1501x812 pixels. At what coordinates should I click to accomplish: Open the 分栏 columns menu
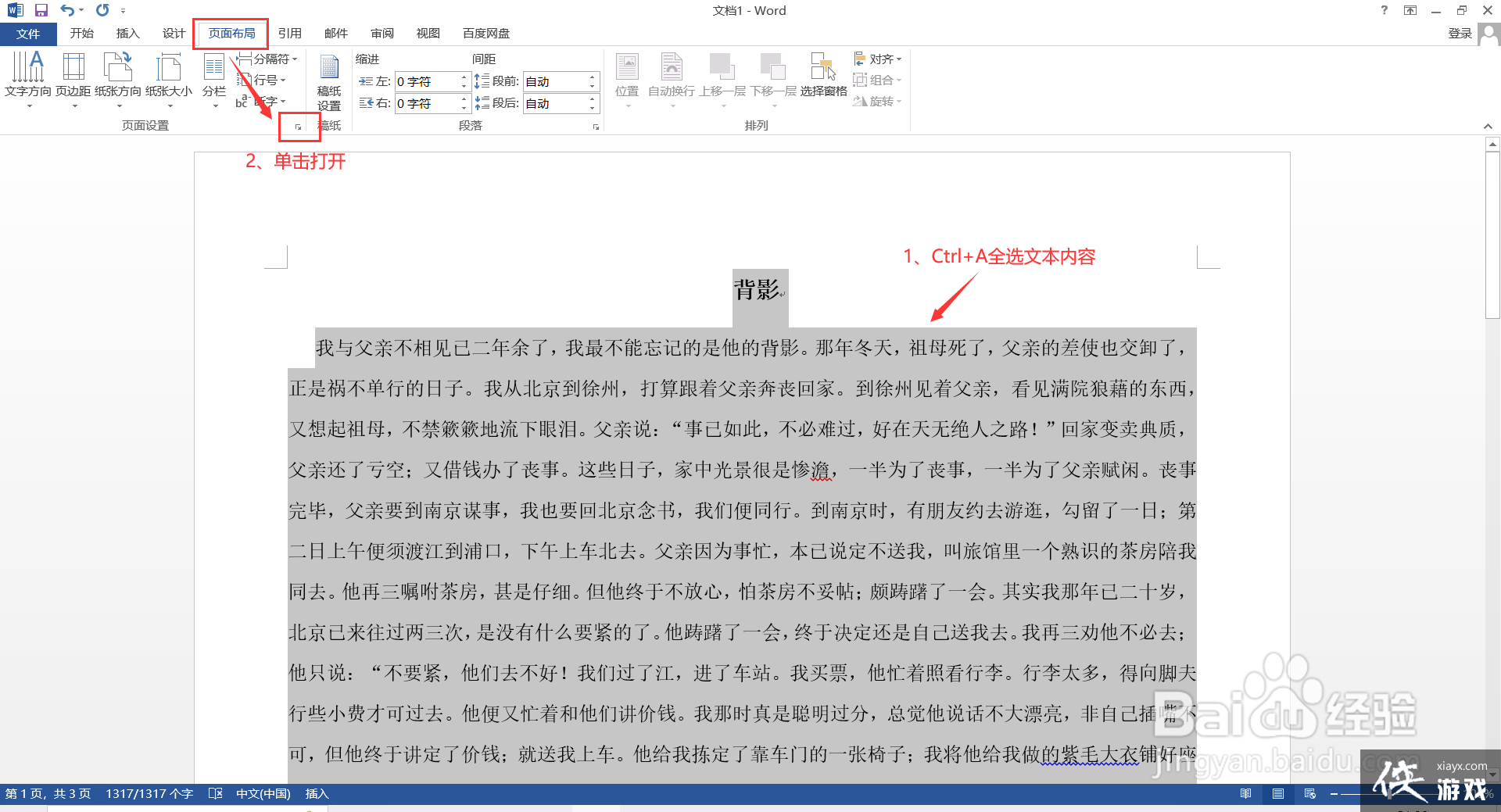point(214,80)
